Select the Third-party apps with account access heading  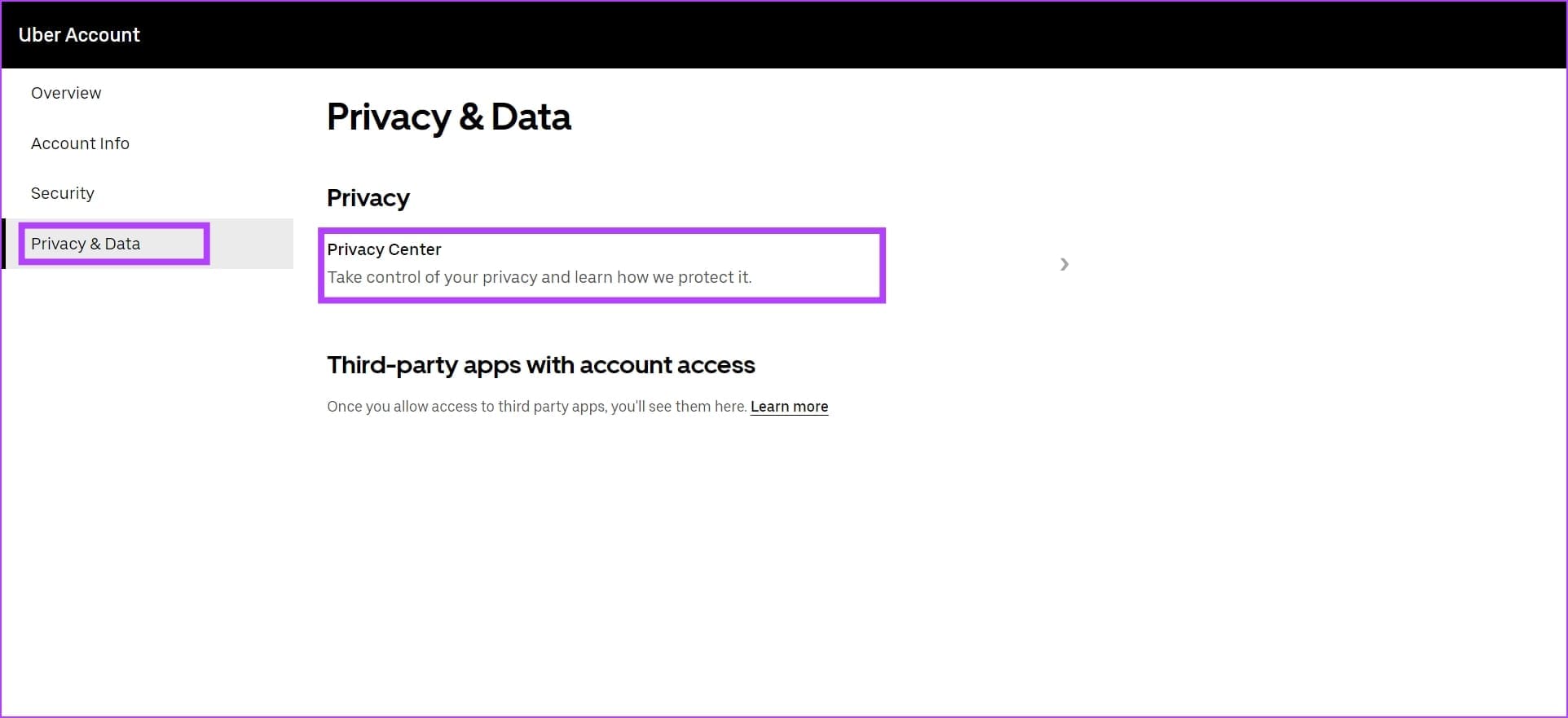coord(541,365)
